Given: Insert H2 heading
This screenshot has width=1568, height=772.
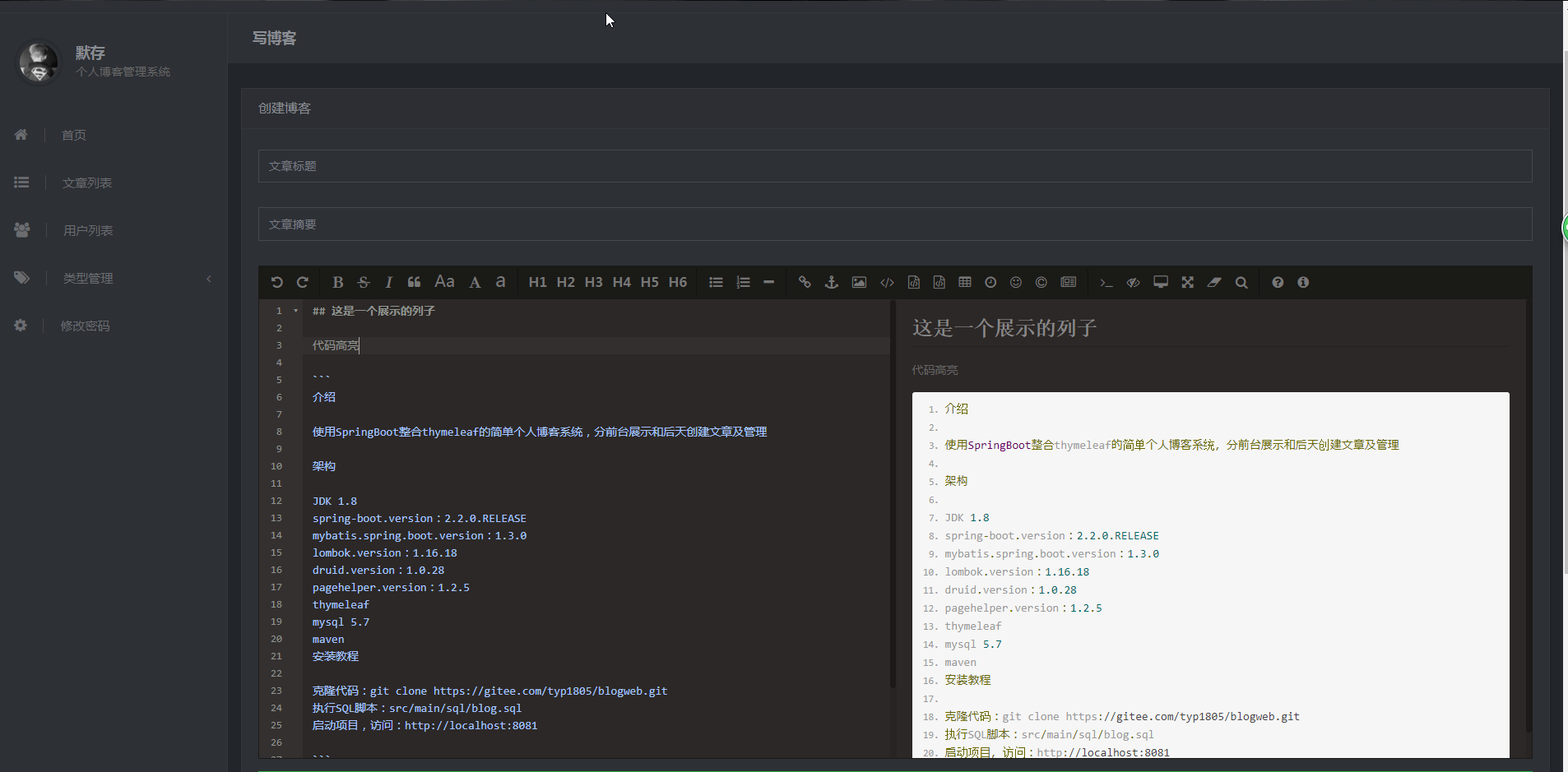Looking at the screenshot, I should pyautogui.click(x=565, y=282).
